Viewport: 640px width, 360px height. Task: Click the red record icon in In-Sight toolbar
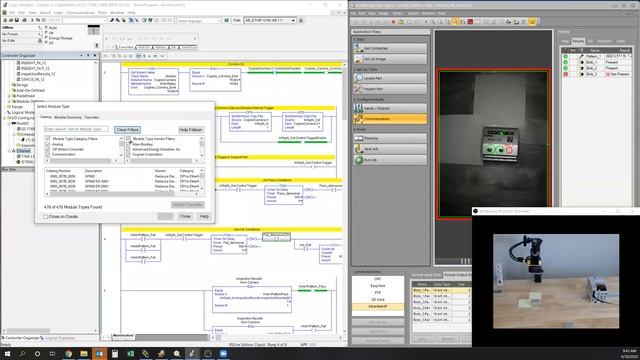(x=393, y=22)
